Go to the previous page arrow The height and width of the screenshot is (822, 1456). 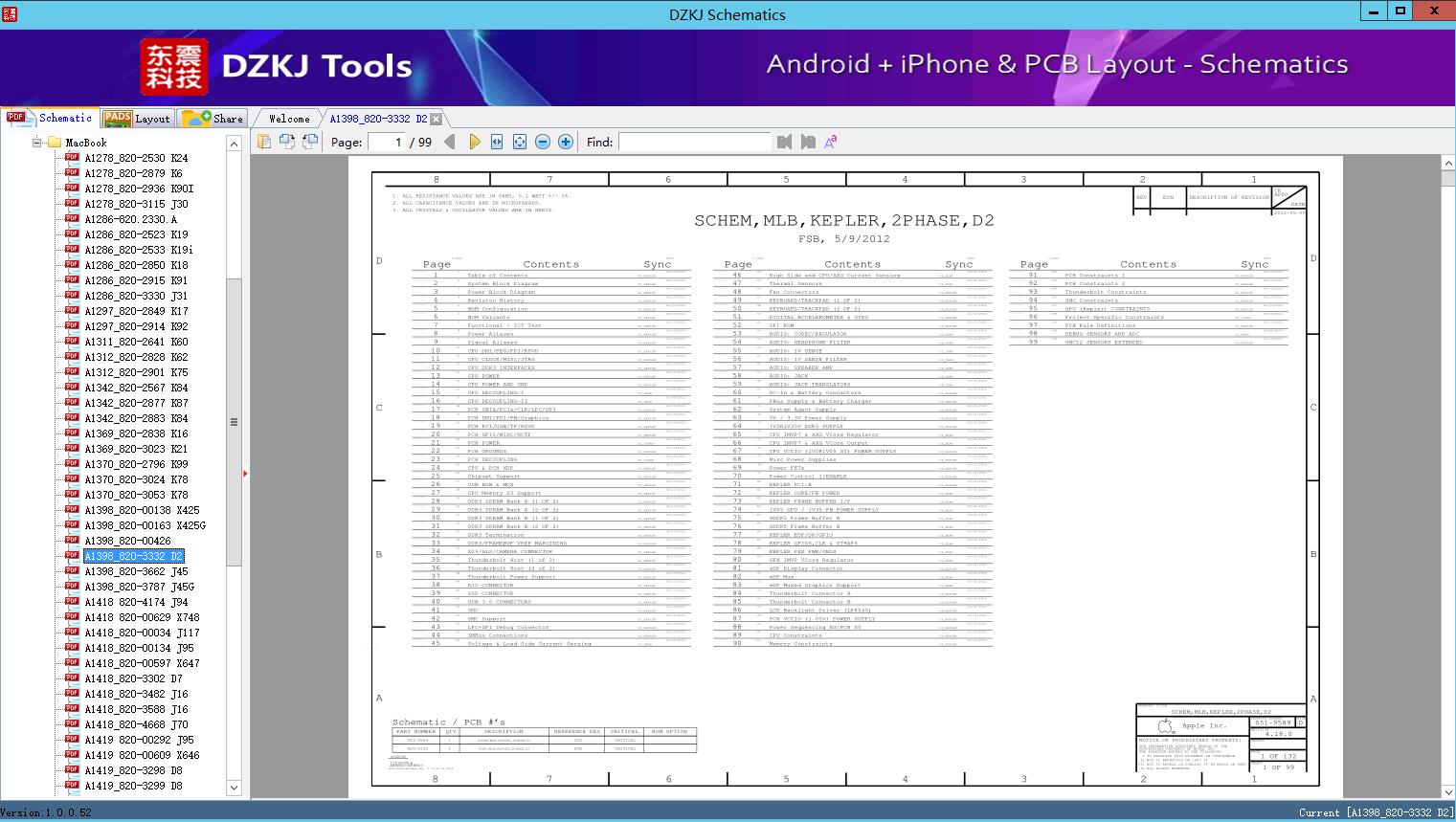click(450, 142)
